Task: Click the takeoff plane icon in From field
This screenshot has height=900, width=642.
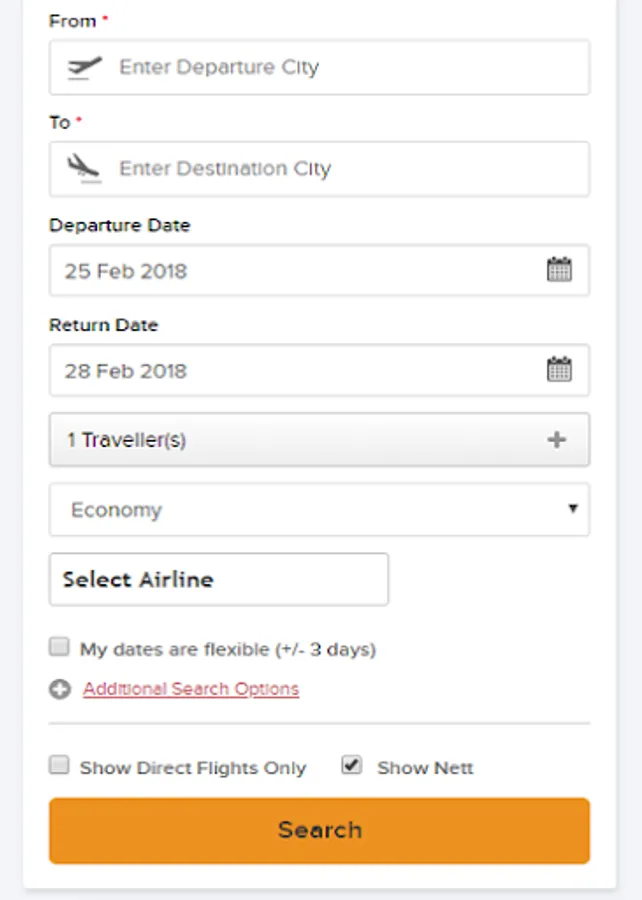Action: tap(85, 68)
